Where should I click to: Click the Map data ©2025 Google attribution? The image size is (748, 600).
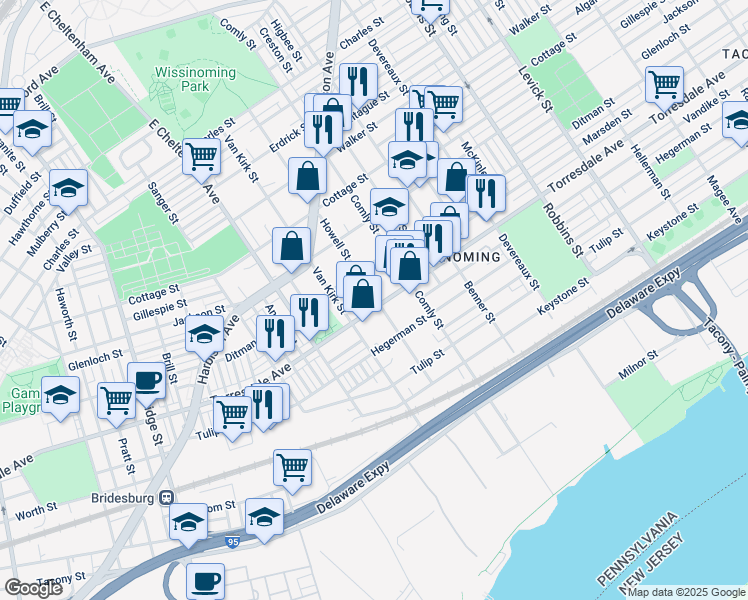(x=686, y=593)
